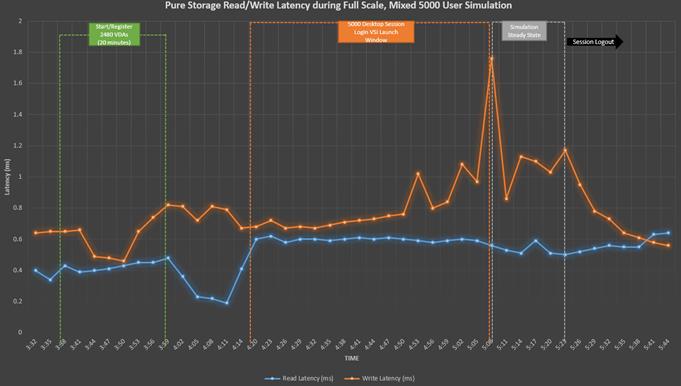The image size is (681, 386).
Task: Select the orange '5000 Desktop Session Login VSI Launch Window' box
Action: pyautogui.click(x=376, y=32)
